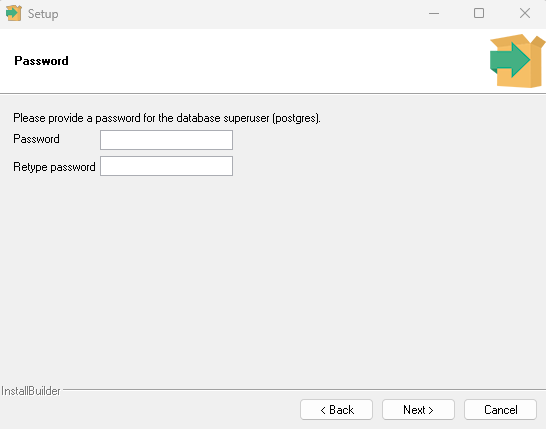Go to the next setup step

(x=418, y=410)
